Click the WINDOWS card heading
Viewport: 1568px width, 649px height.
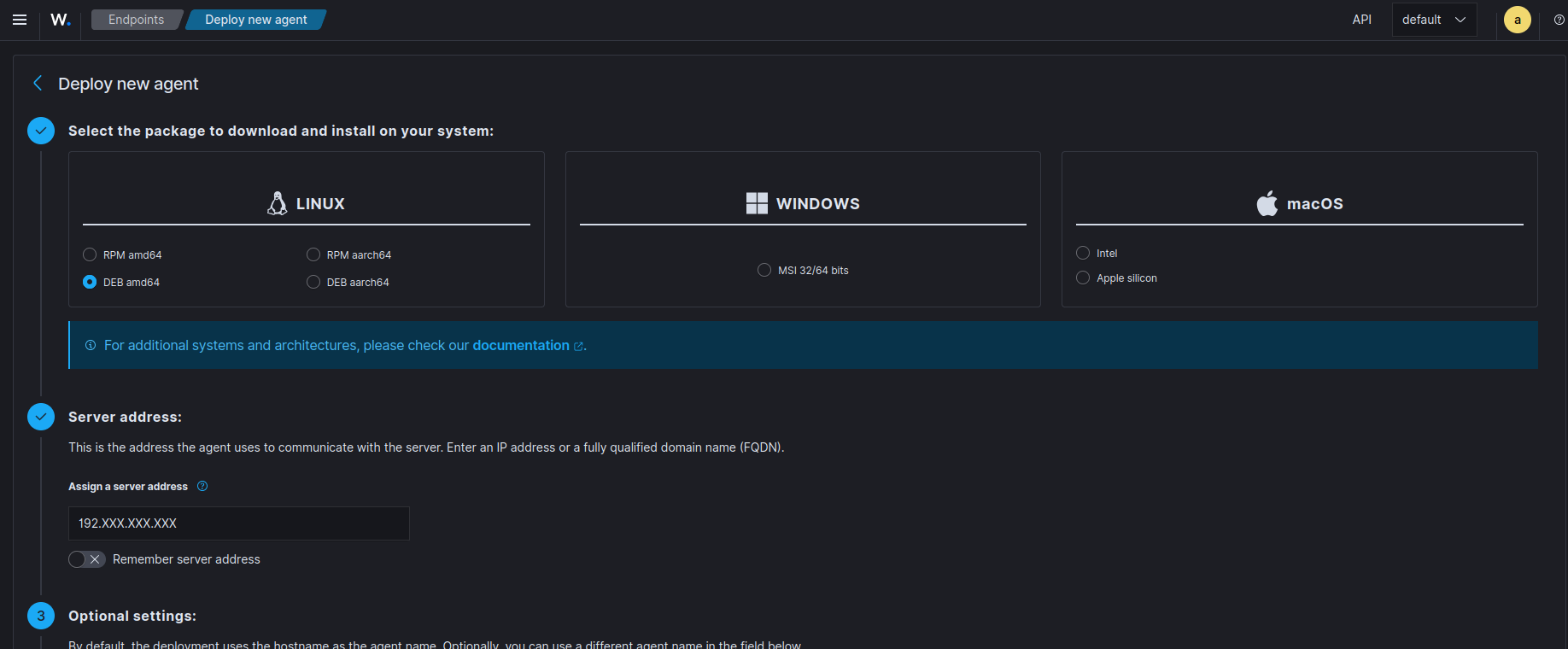[x=818, y=203]
